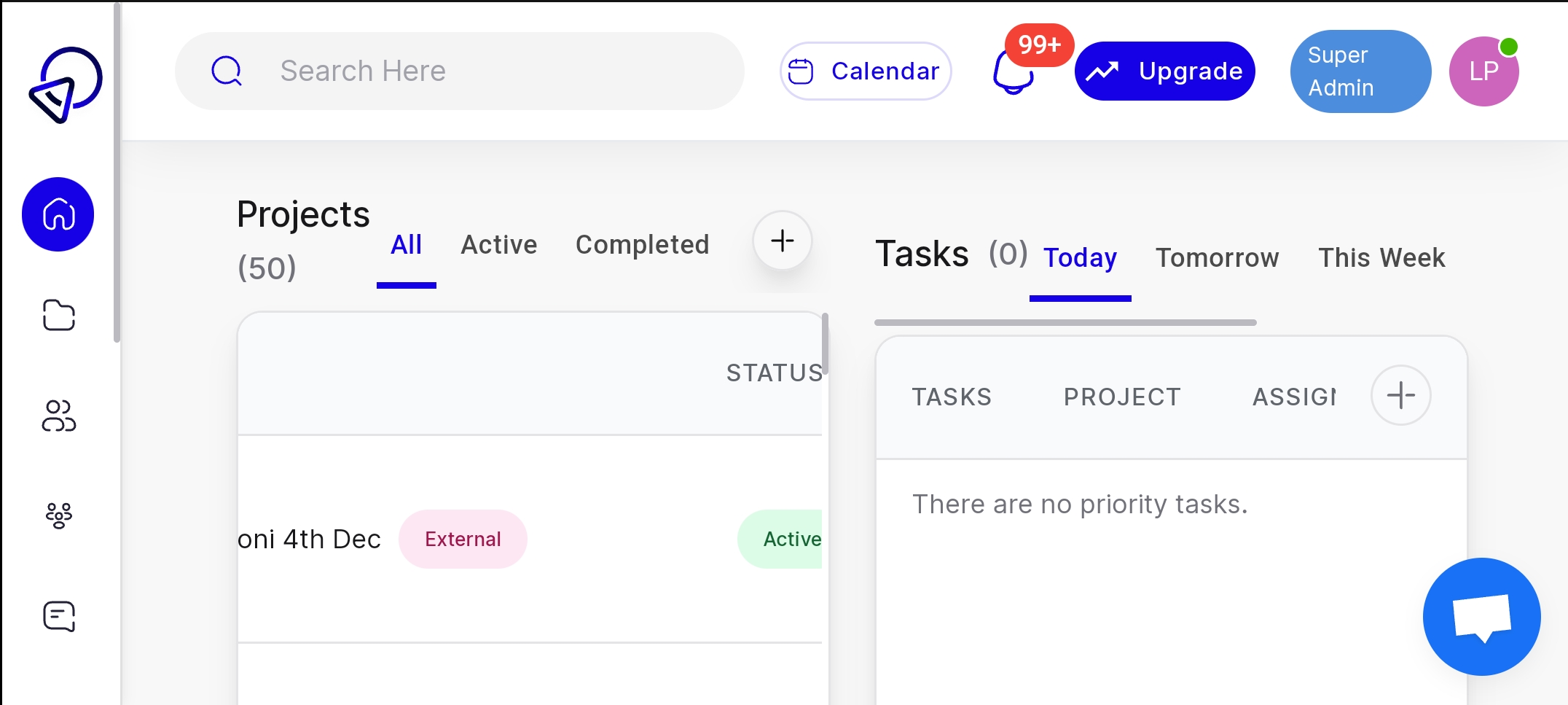View tasks for This Week

[x=1381, y=257]
